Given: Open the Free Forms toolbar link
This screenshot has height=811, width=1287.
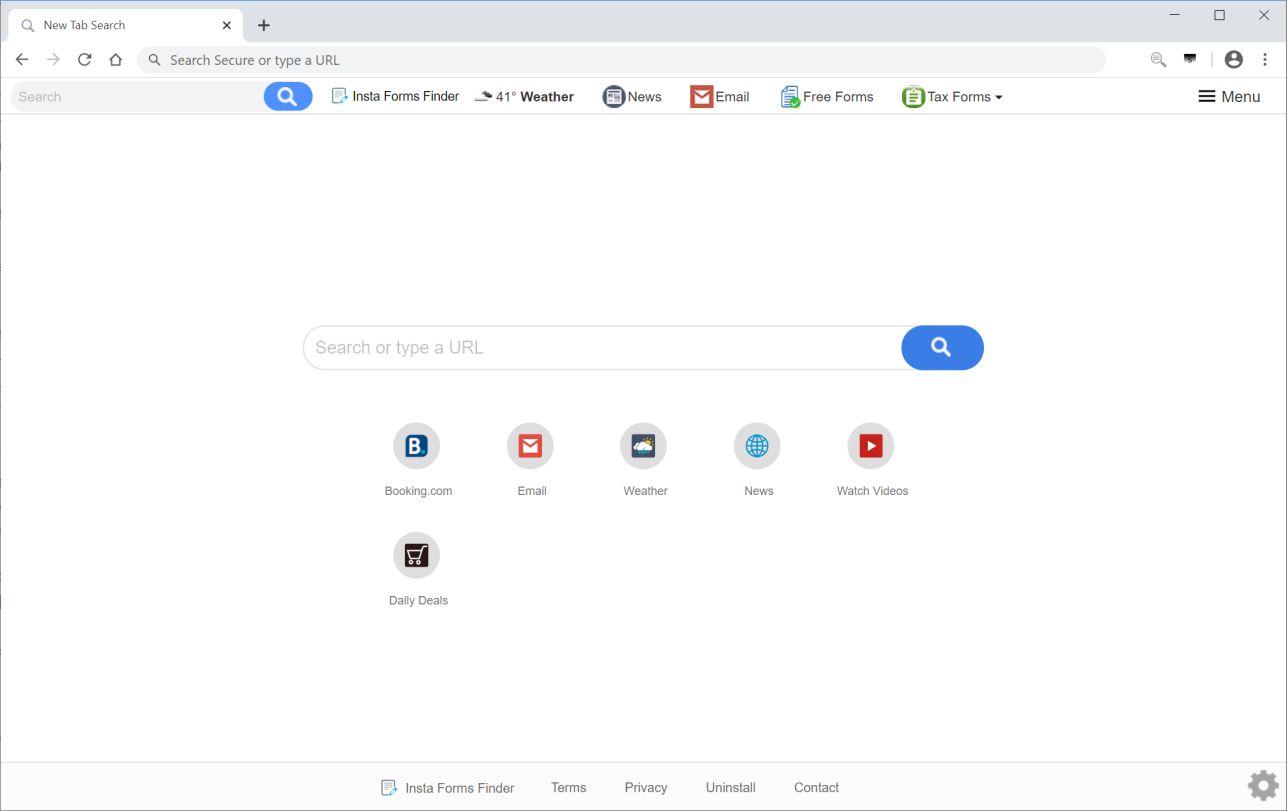Looking at the screenshot, I should [826, 96].
